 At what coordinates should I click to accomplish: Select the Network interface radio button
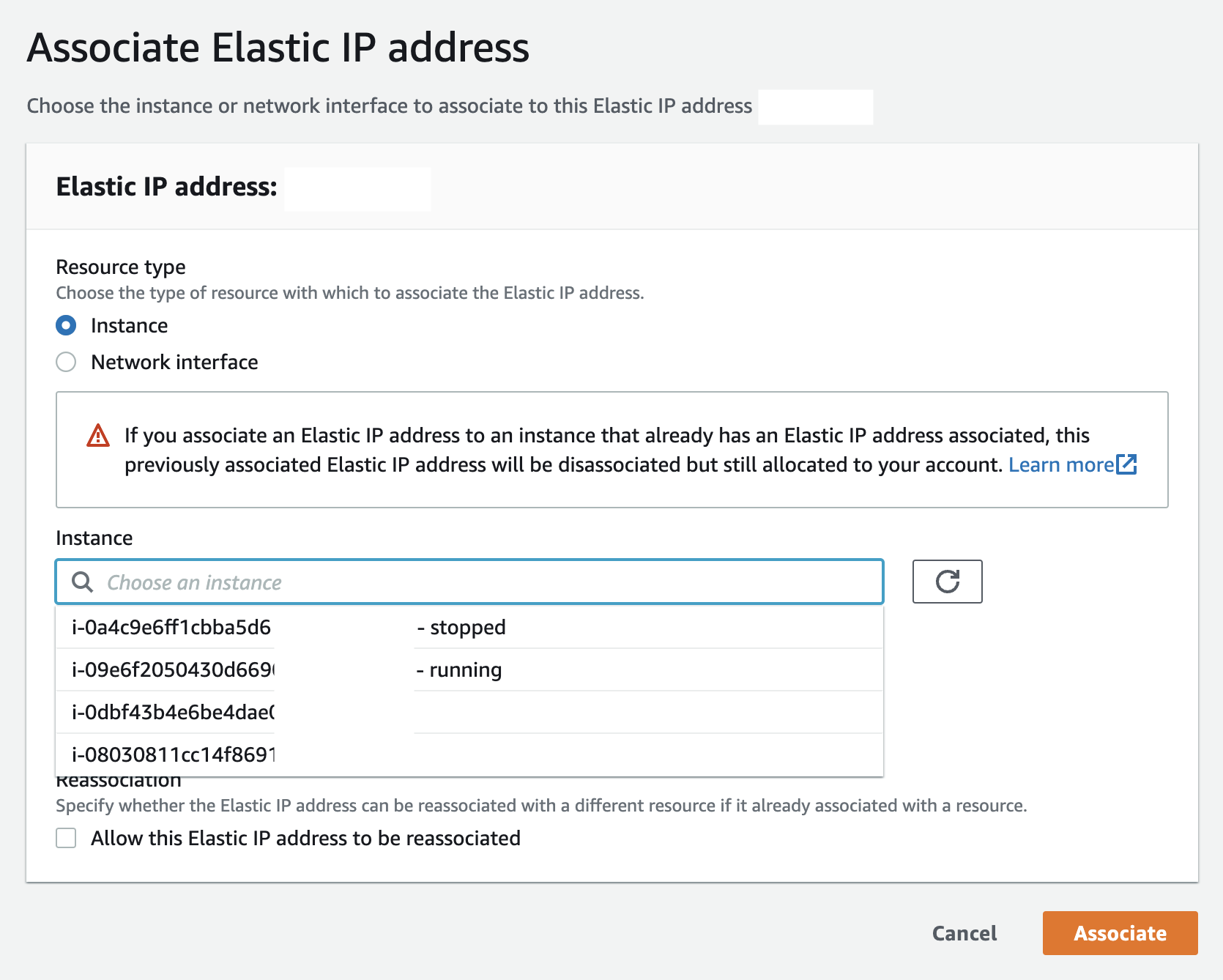[66, 361]
